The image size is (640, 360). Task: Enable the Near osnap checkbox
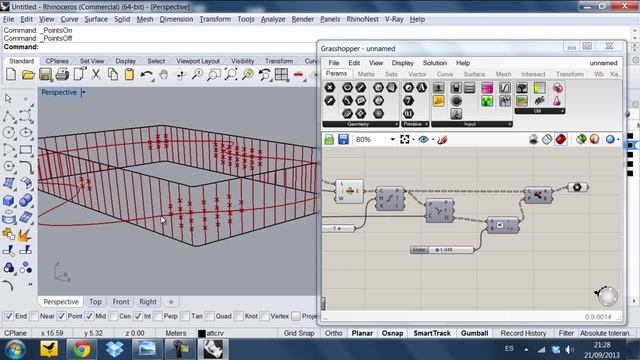click(34, 316)
